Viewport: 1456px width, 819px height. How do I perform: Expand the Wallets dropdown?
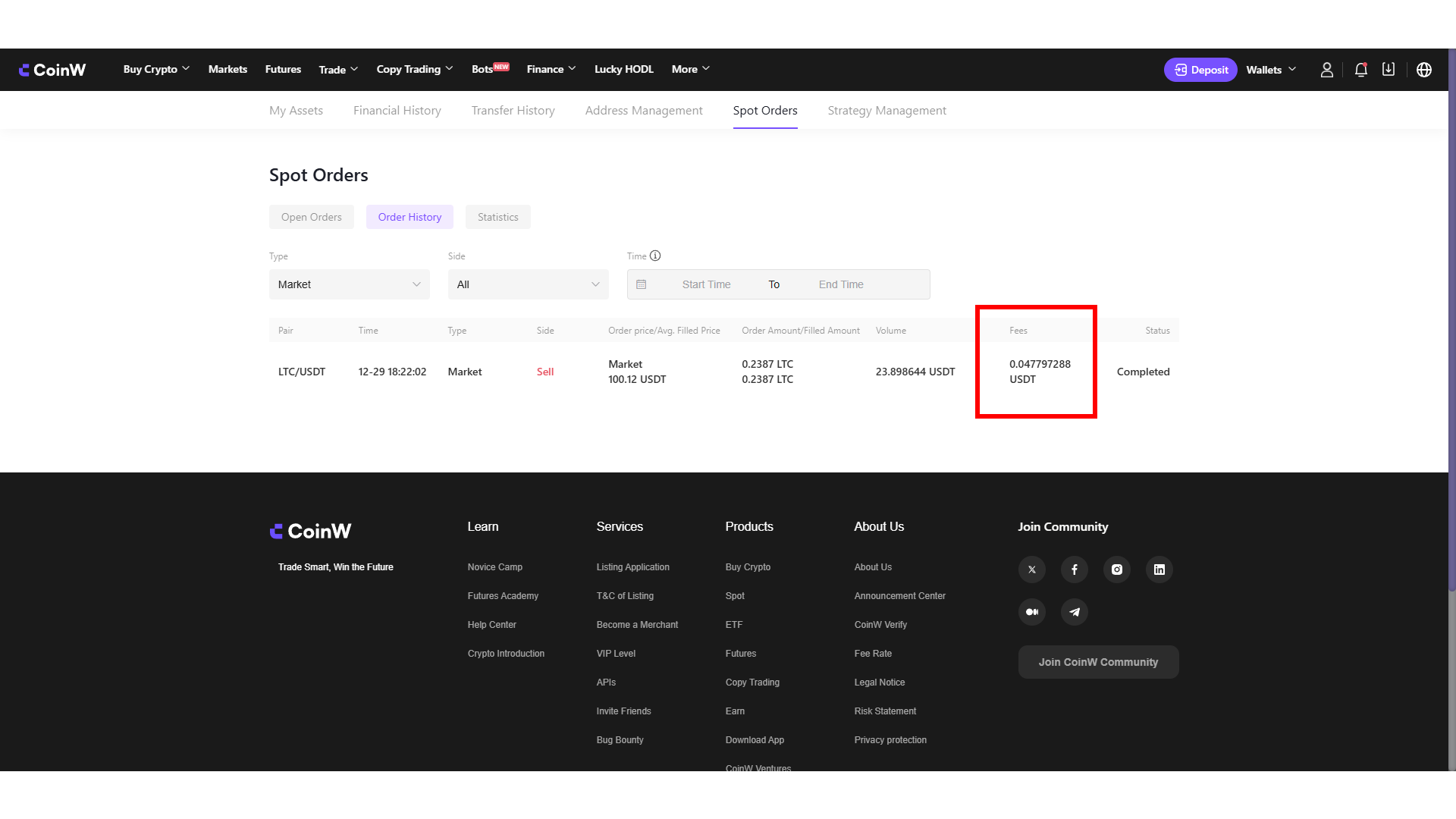point(1272,70)
